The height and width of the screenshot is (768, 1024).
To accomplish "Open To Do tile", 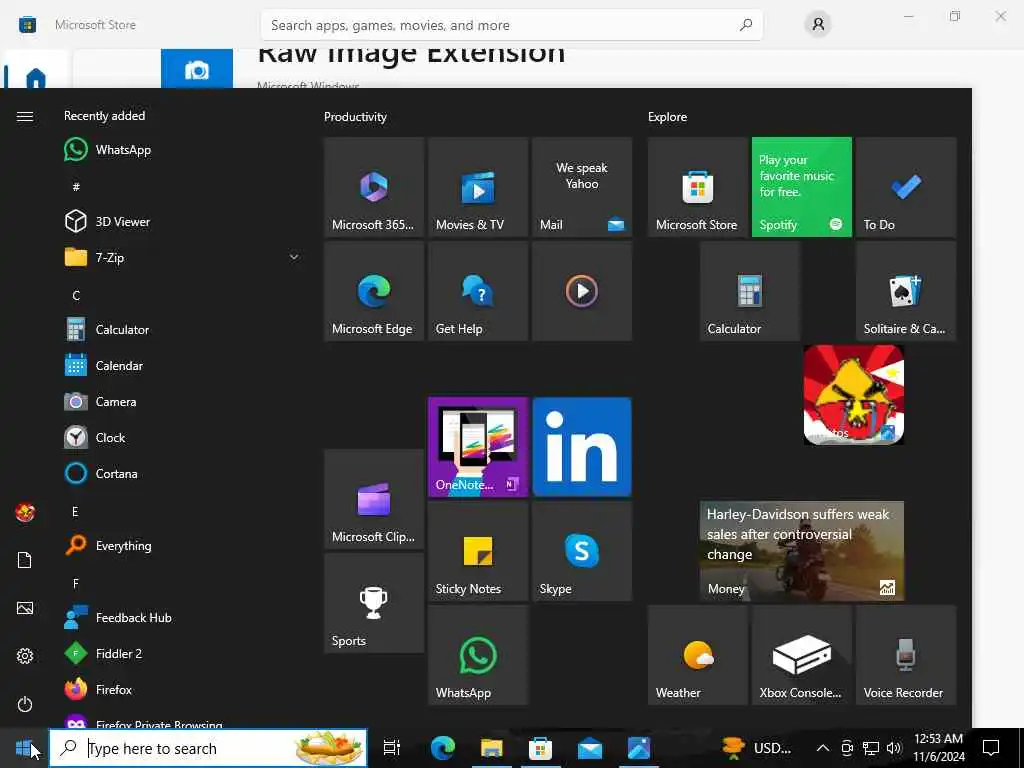I will (906, 187).
